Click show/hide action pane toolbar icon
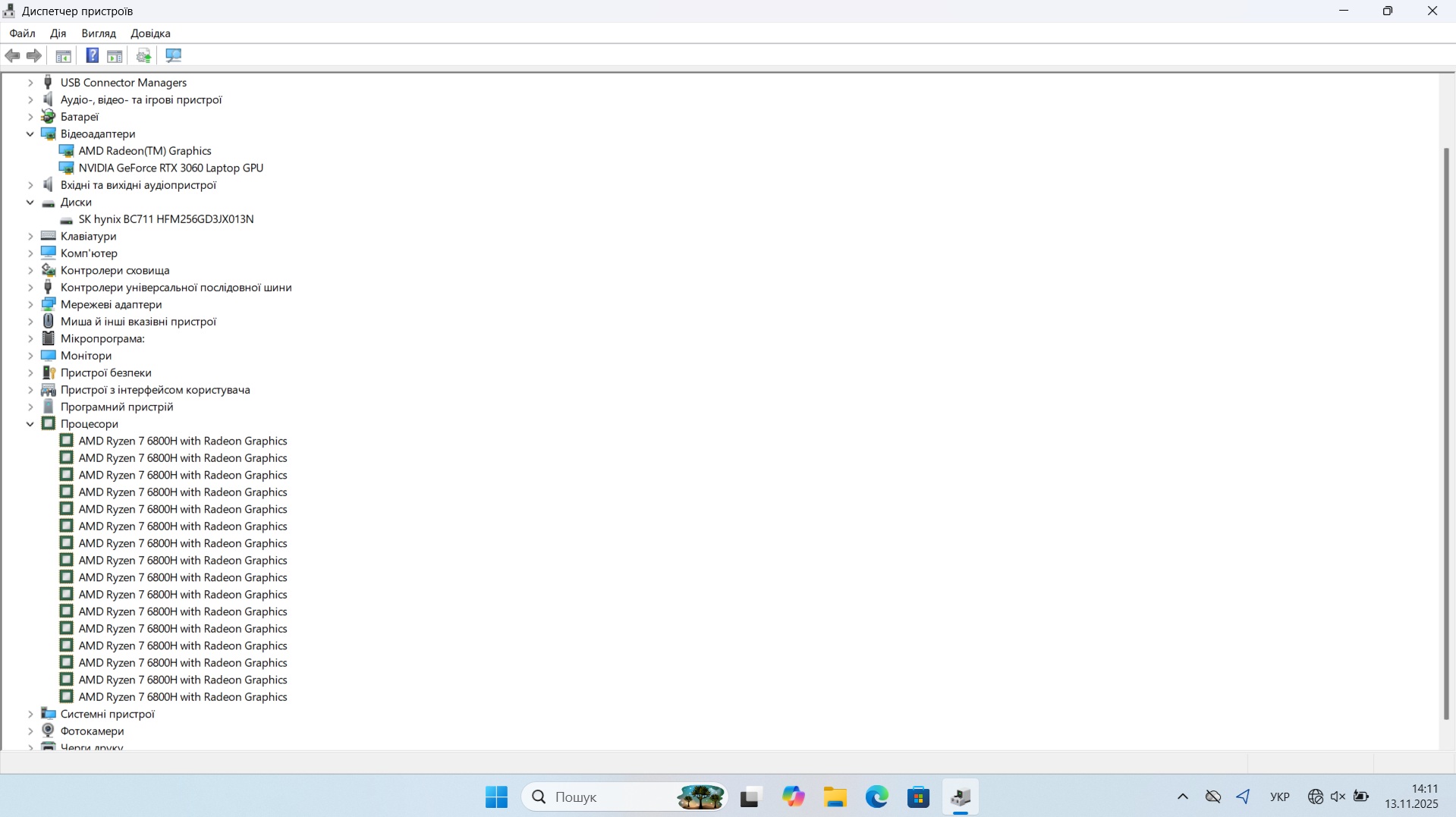Viewport: 1456px width, 817px height. coord(115,55)
